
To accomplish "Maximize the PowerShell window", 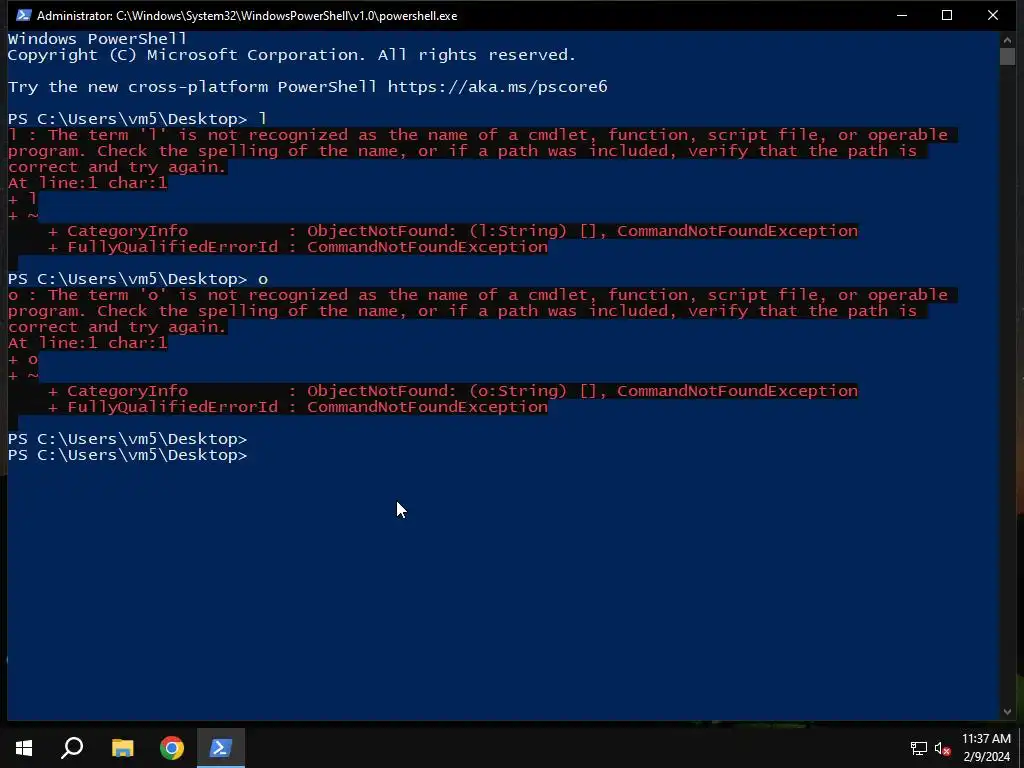I will [947, 15].
